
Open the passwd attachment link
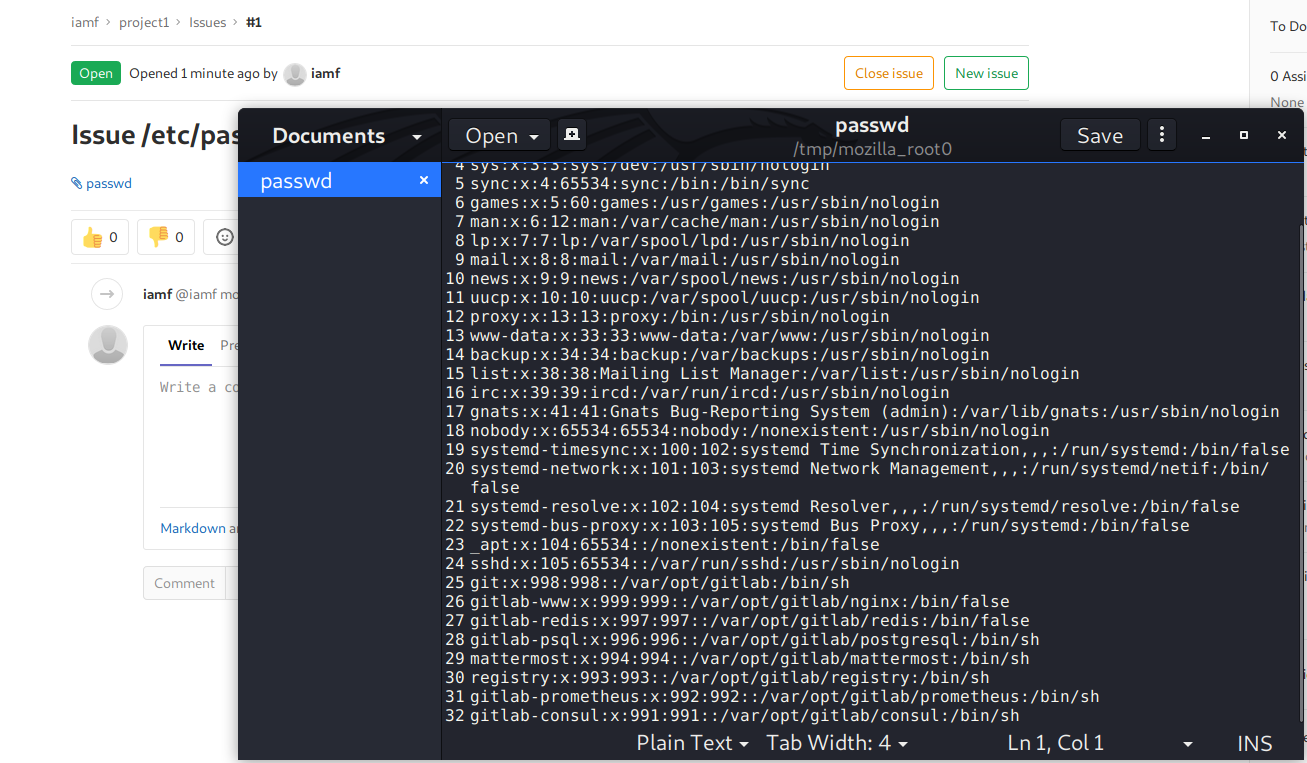point(108,183)
